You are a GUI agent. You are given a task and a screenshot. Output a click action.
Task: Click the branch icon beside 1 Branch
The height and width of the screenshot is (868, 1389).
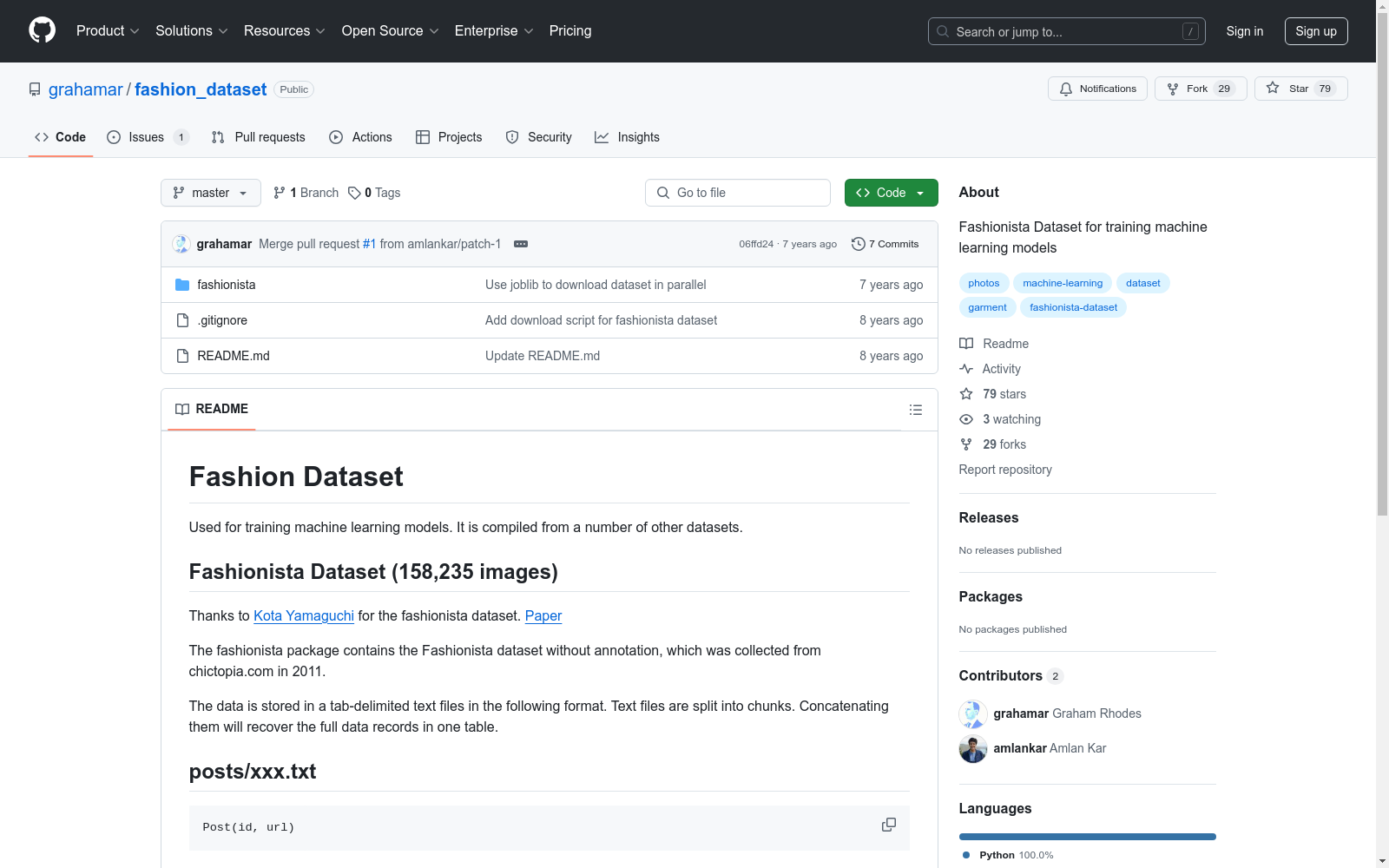(x=280, y=193)
